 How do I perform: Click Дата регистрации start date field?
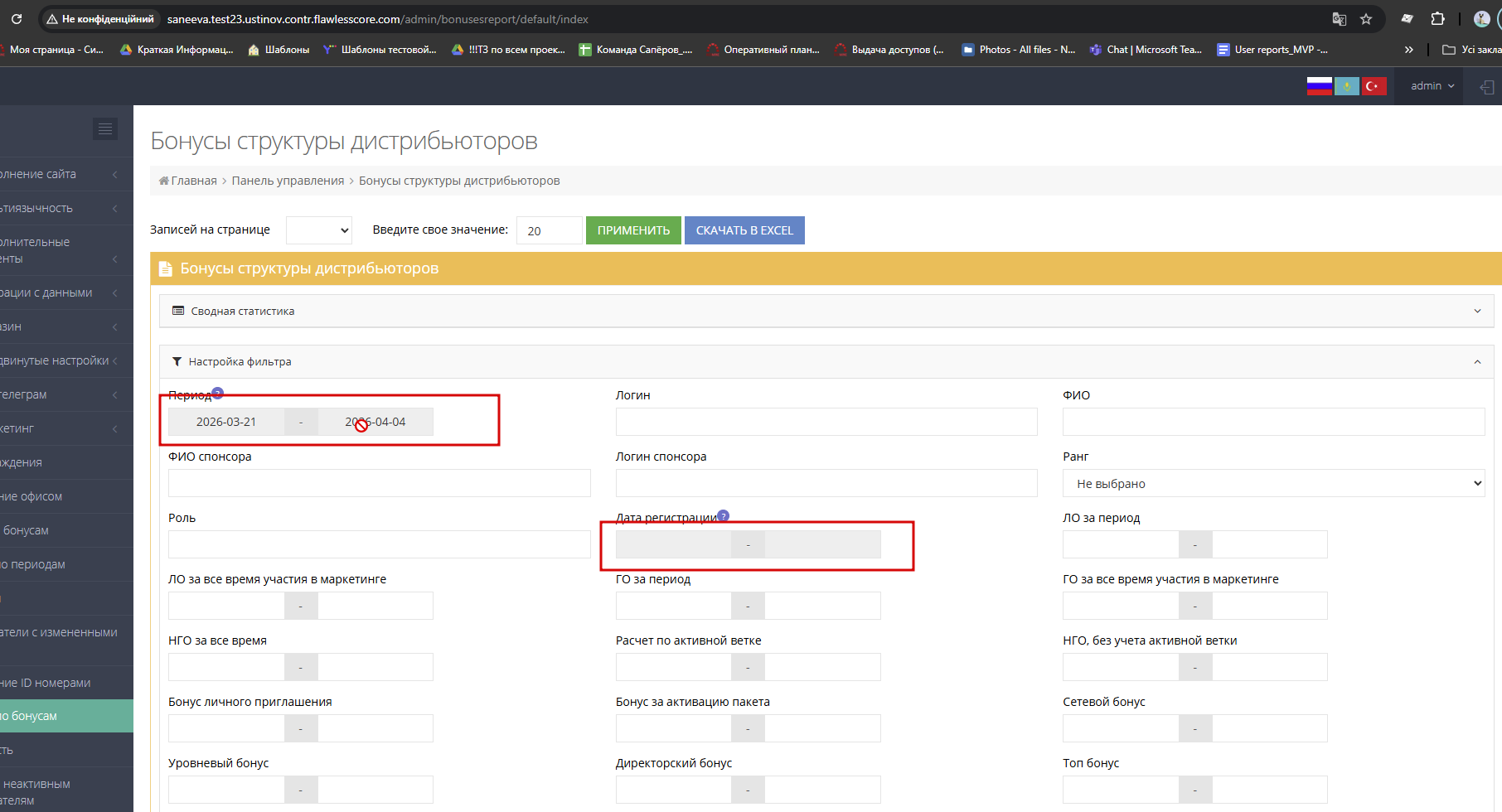click(673, 544)
